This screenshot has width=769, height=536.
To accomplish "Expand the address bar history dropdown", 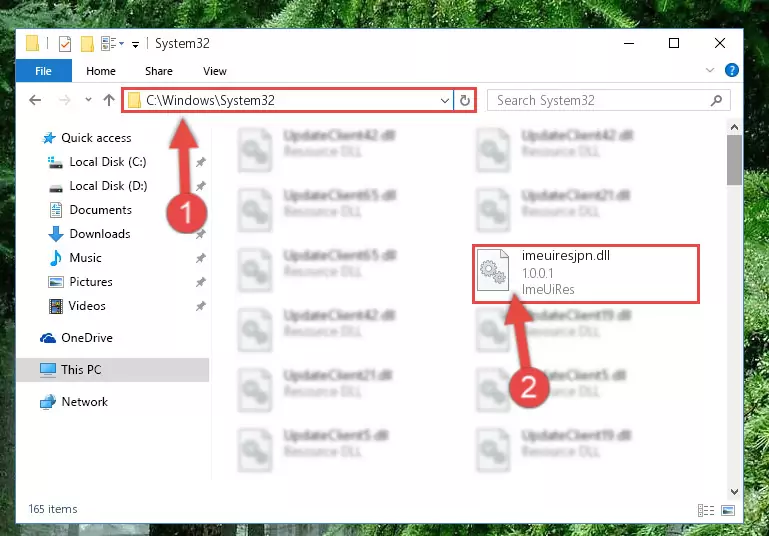I will (x=444, y=101).
